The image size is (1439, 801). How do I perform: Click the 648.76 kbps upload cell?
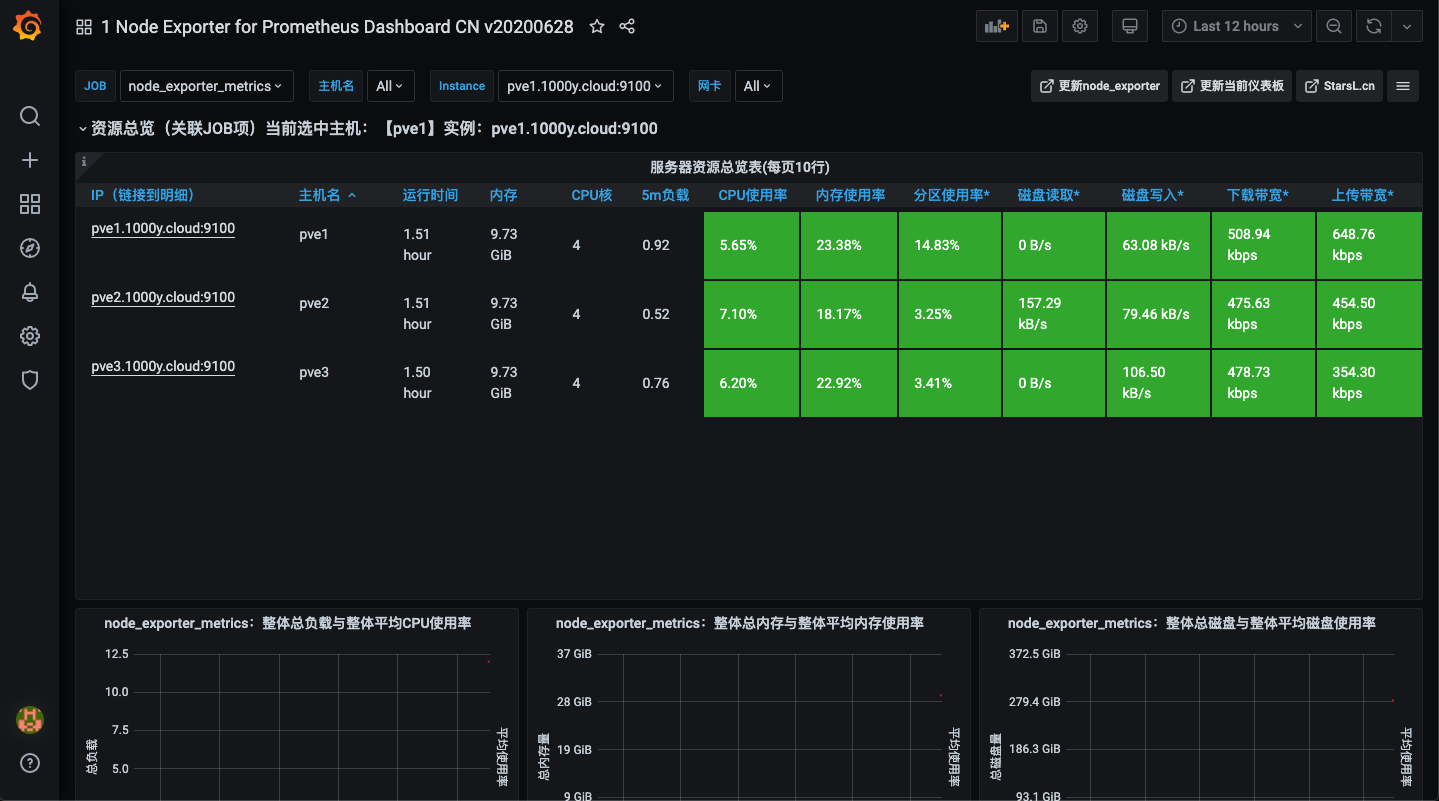coord(1370,245)
